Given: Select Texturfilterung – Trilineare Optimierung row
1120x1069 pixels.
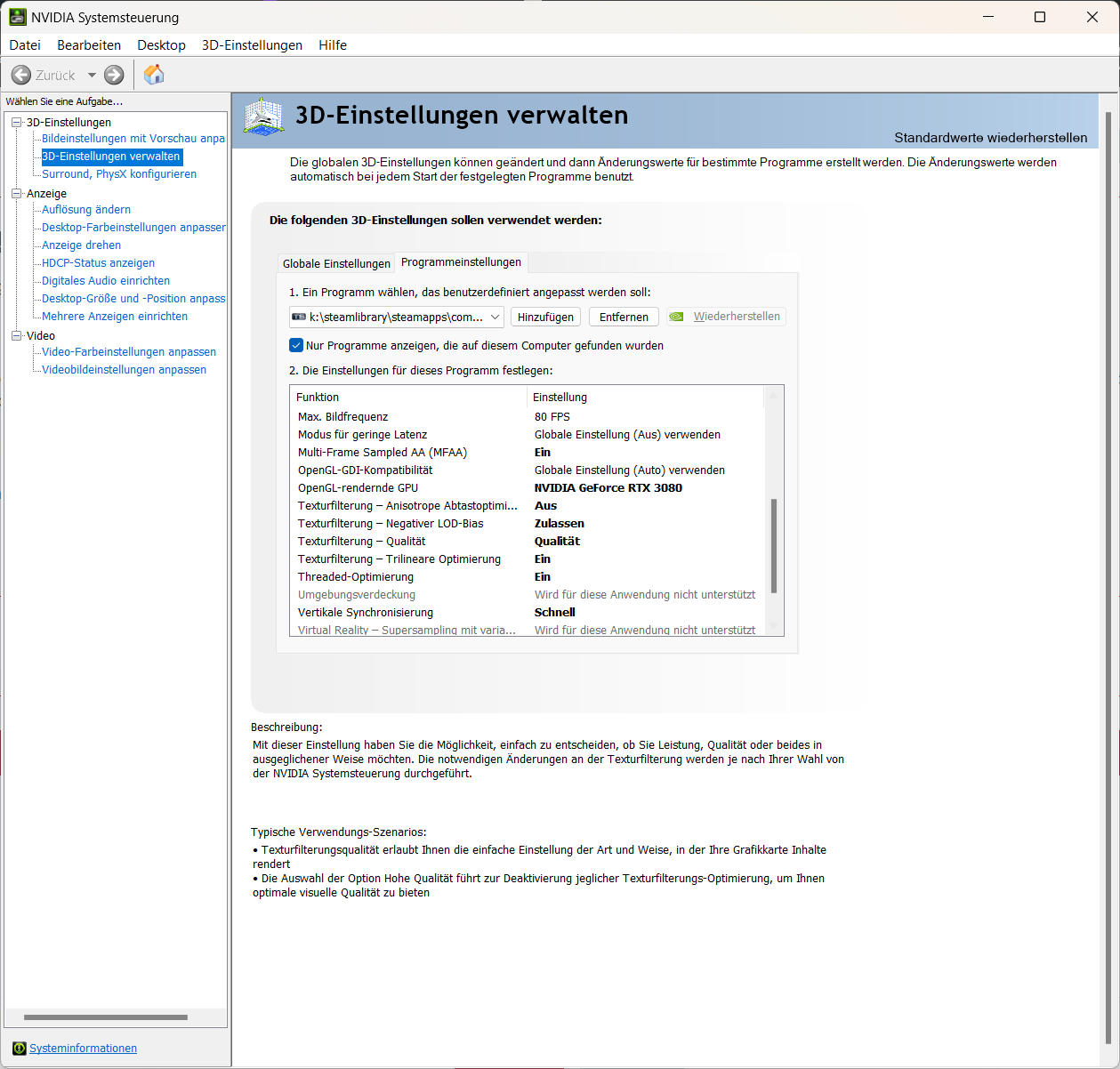Looking at the screenshot, I should point(527,559).
